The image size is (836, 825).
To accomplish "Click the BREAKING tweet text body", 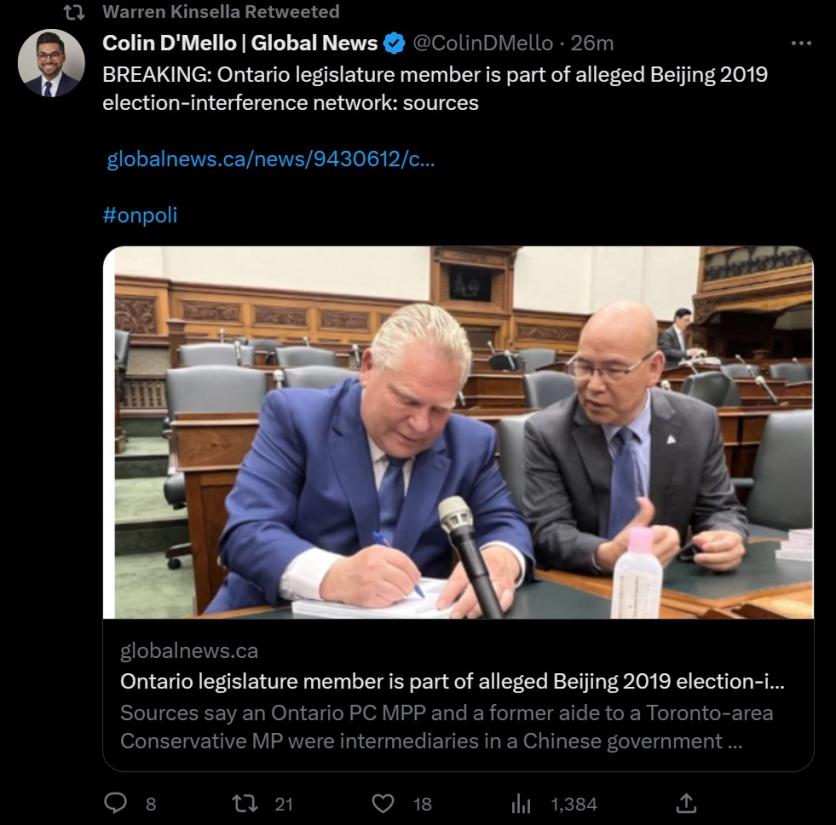I will [x=435, y=88].
